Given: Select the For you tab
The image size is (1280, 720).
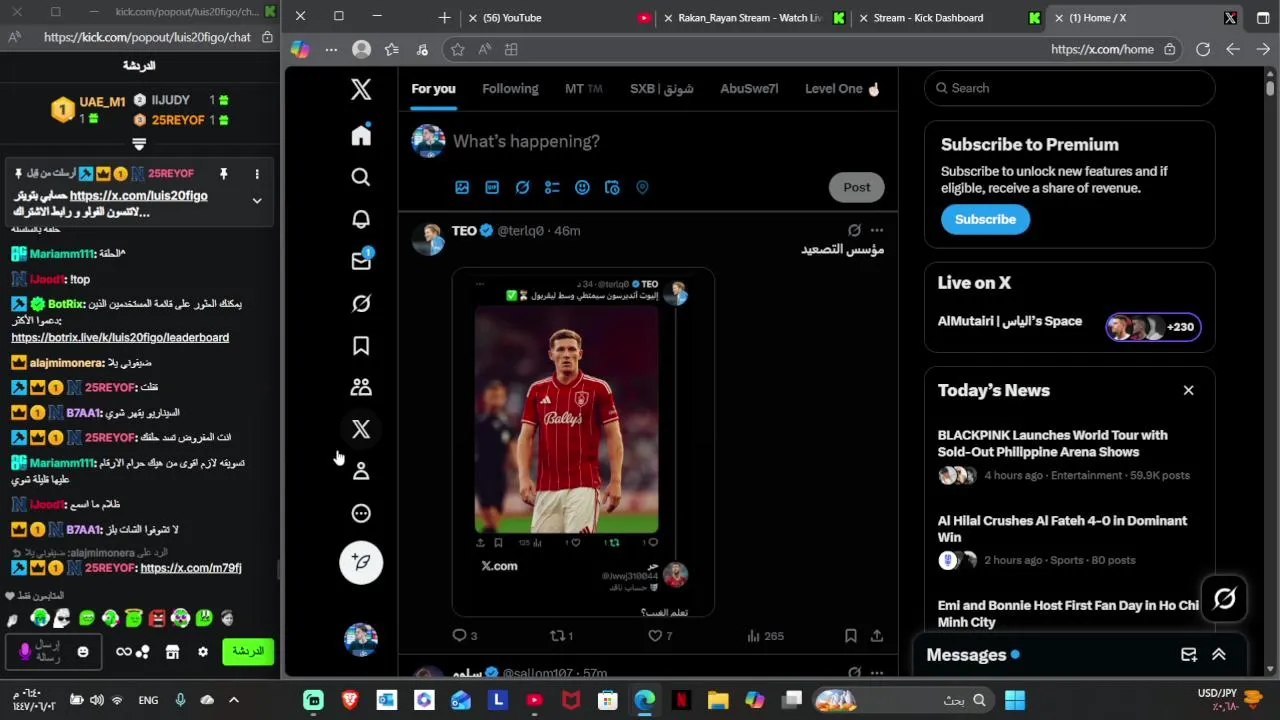Looking at the screenshot, I should coord(433,88).
